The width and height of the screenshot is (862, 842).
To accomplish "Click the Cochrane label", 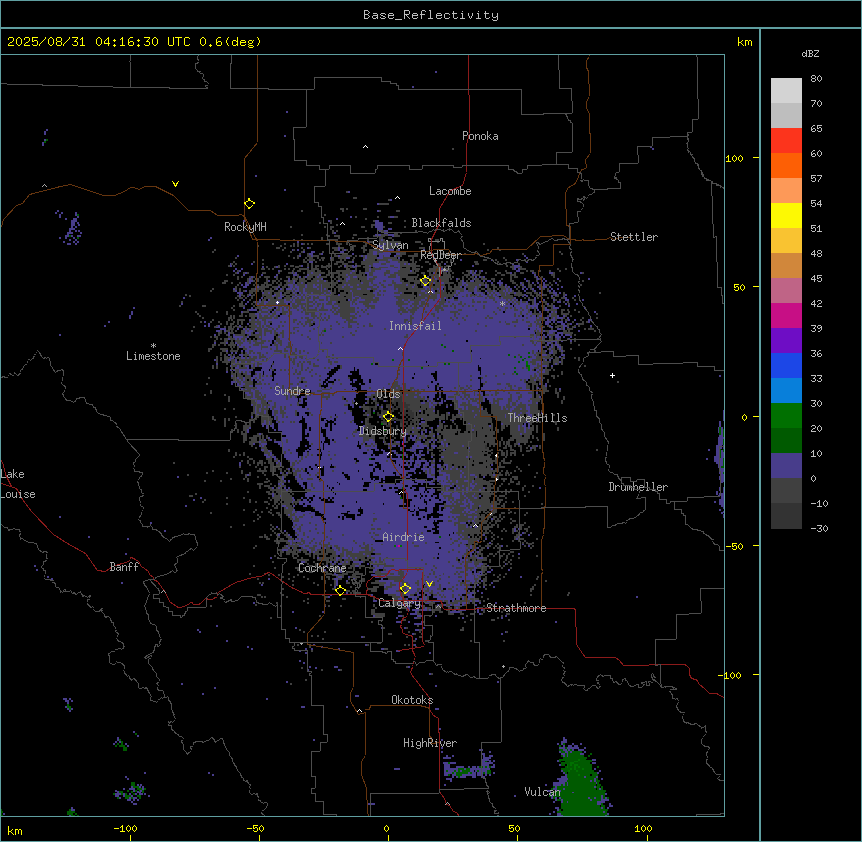I will click(x=322, y=568).
